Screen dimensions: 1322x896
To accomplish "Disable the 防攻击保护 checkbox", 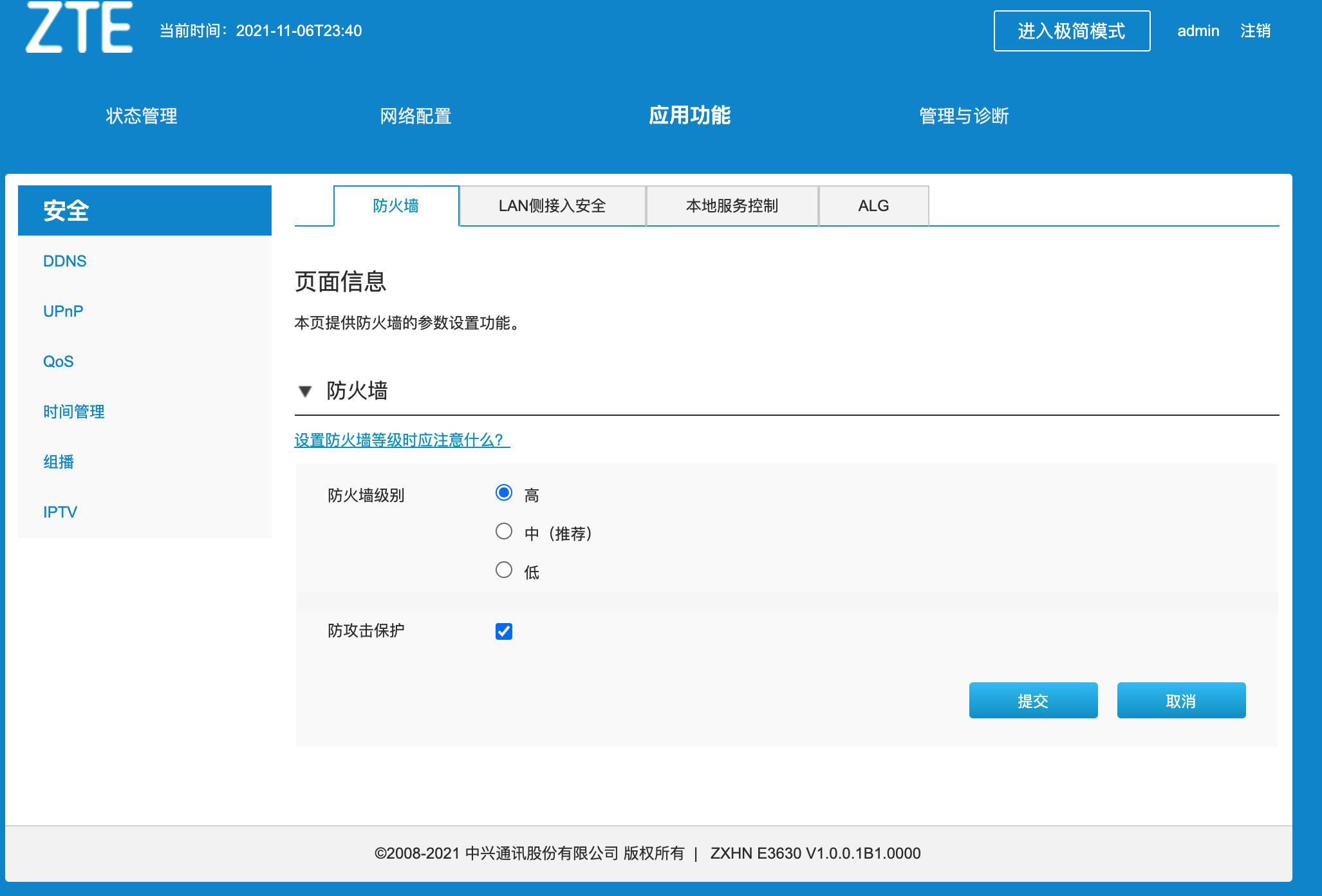I will 504,631.
